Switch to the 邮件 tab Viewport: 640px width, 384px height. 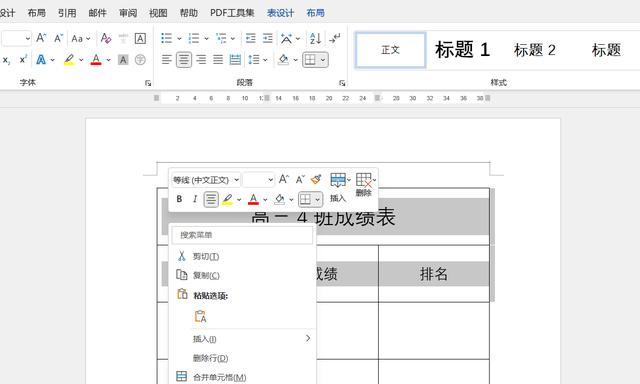click(98, 13)
